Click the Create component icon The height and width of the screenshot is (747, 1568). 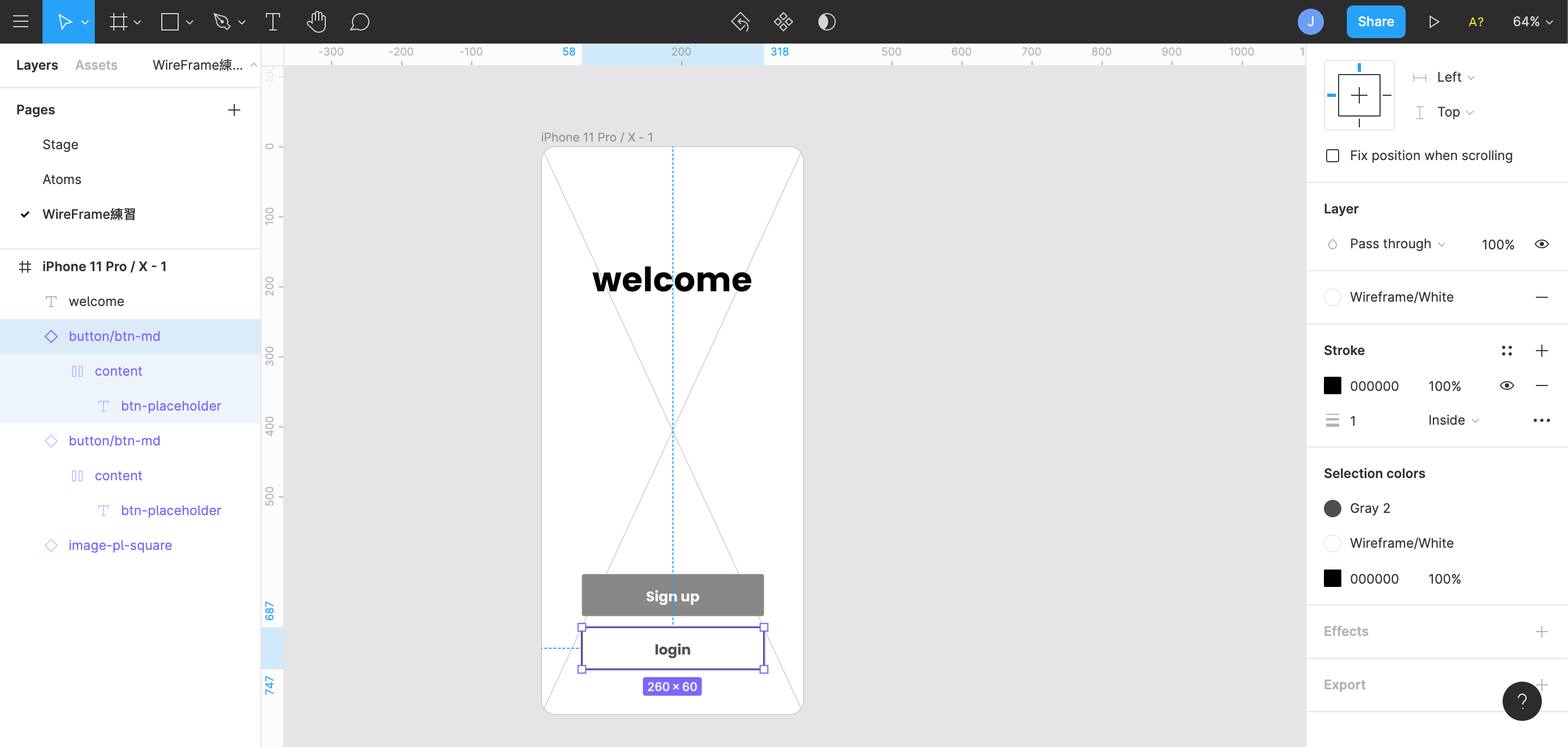(x=783, y=22)
